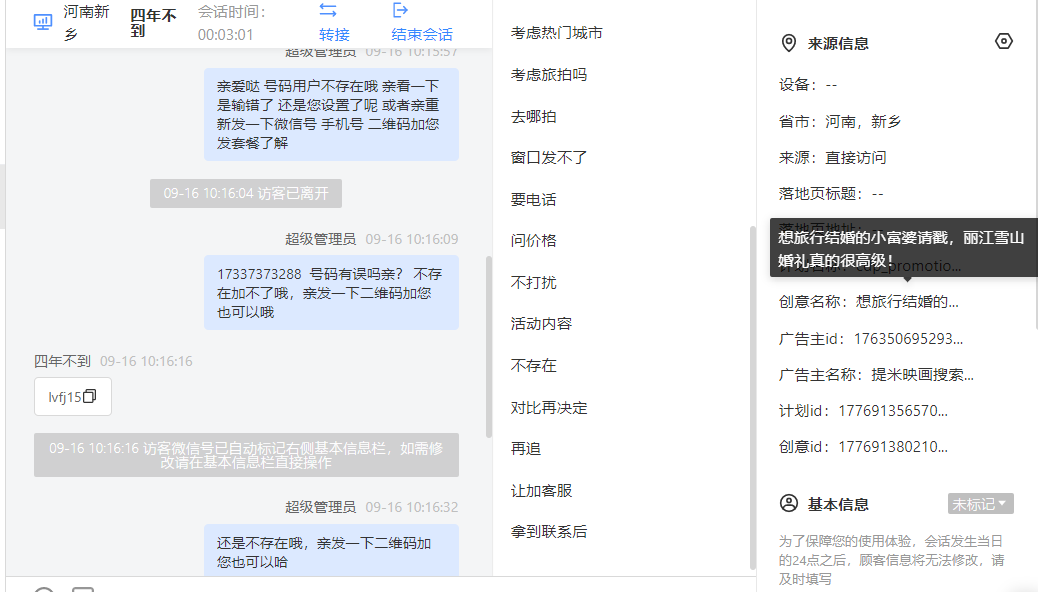This screenshot has height=592, width=1038.
Task: Select quick reply 去哪拍
Action: tap(534, 117)
